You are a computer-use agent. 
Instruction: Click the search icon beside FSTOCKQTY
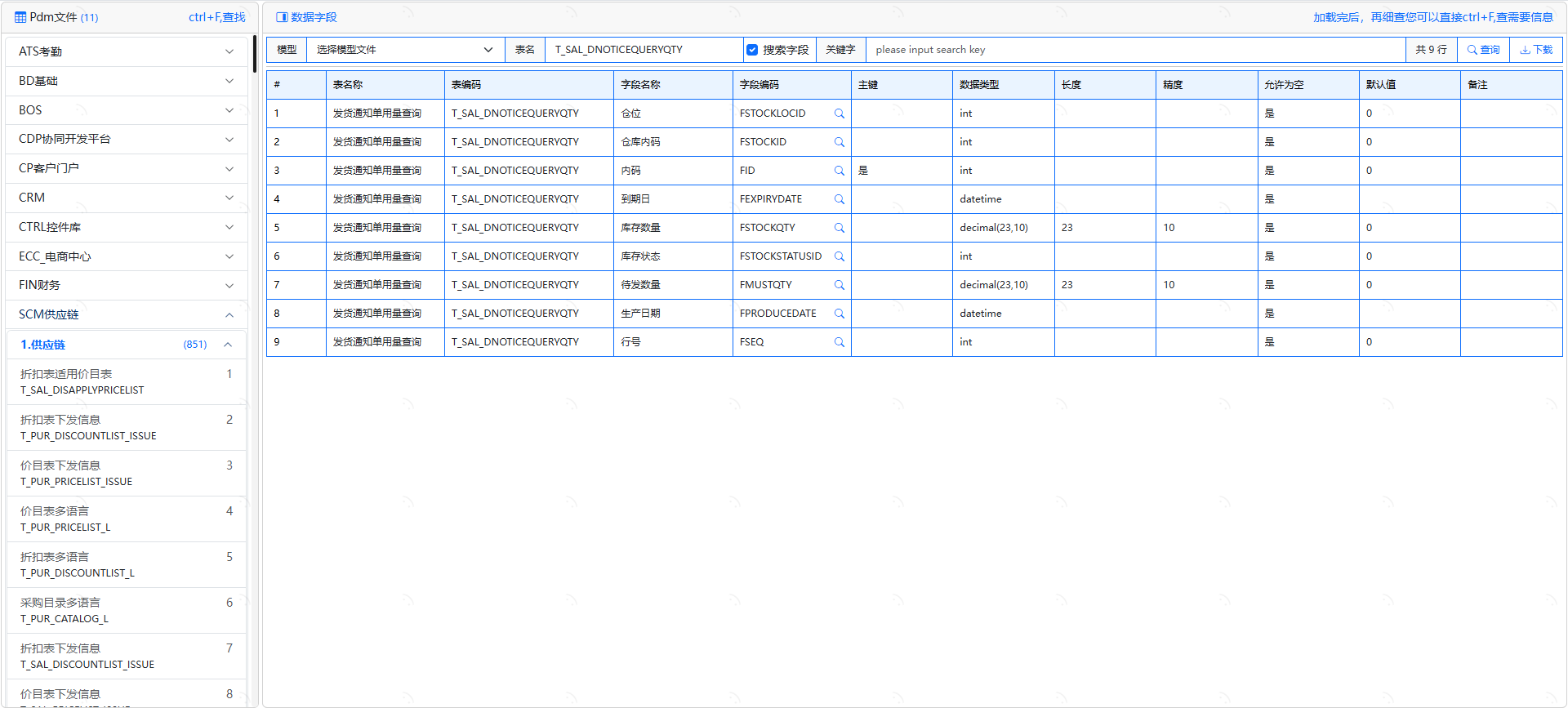(839, 228)
